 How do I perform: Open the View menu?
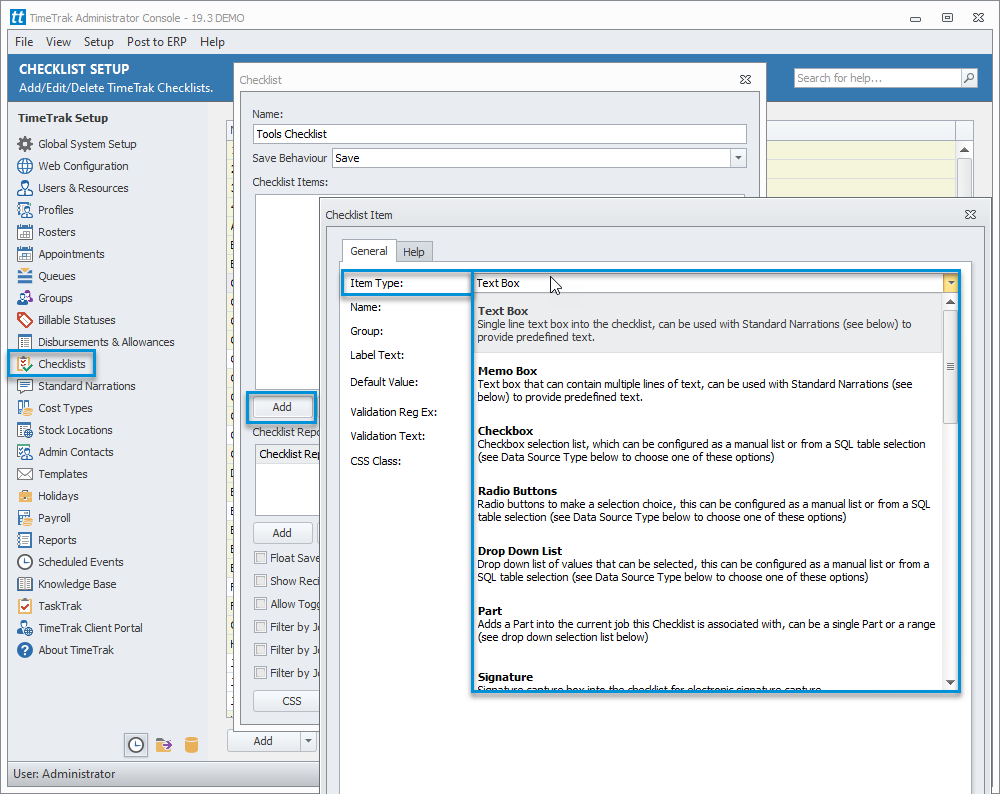pos(58,42)
